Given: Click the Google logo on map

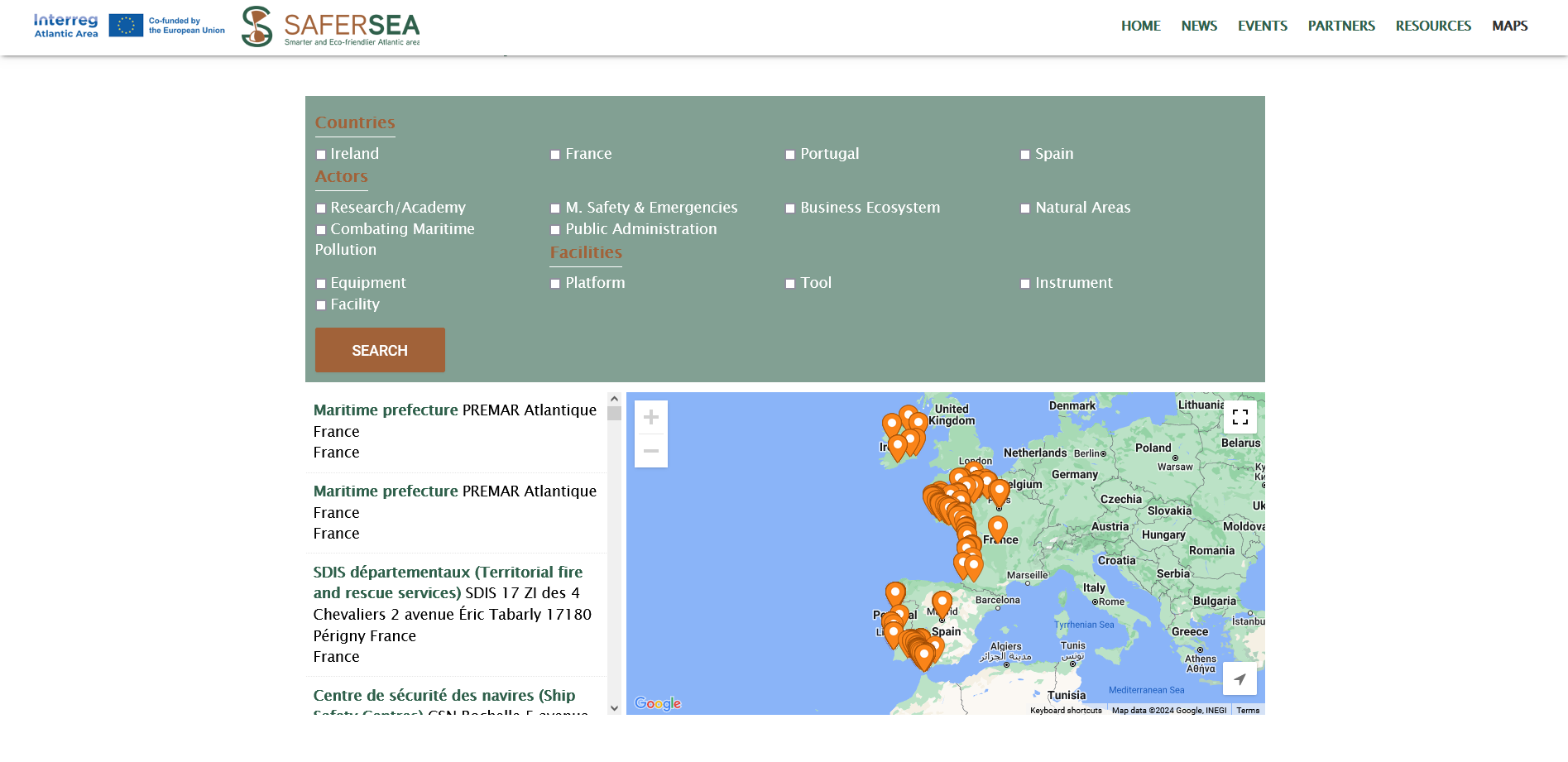Looking at the screenshot, I should coord(658,703).
